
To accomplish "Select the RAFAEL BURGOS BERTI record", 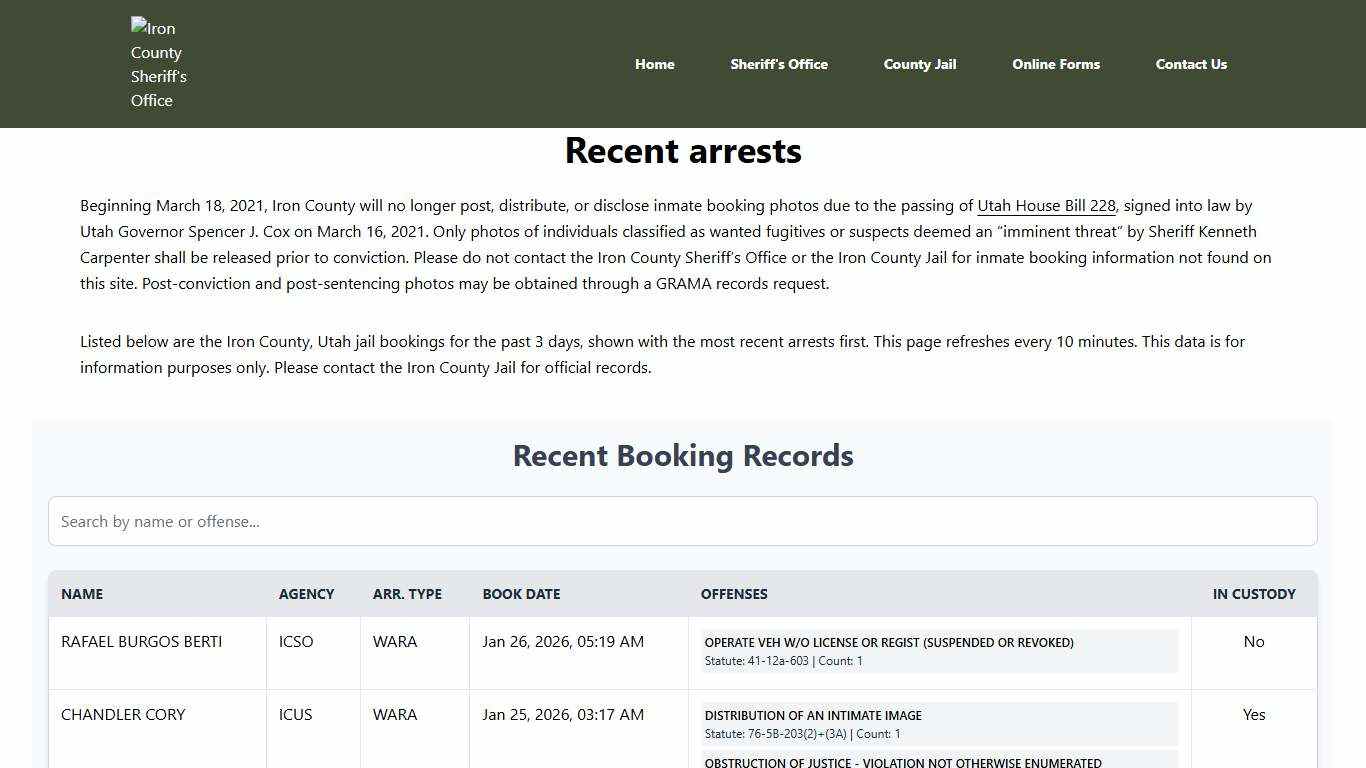I will 141,641.
